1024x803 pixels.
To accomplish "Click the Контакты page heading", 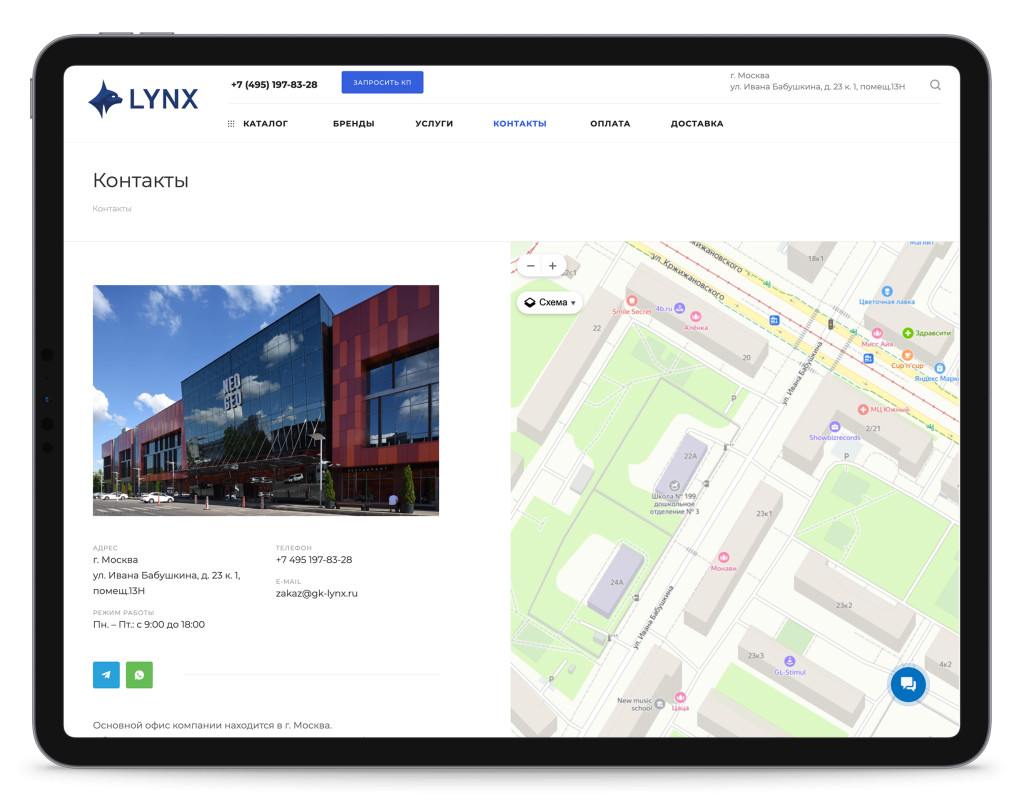I will (x=140, y=180).
